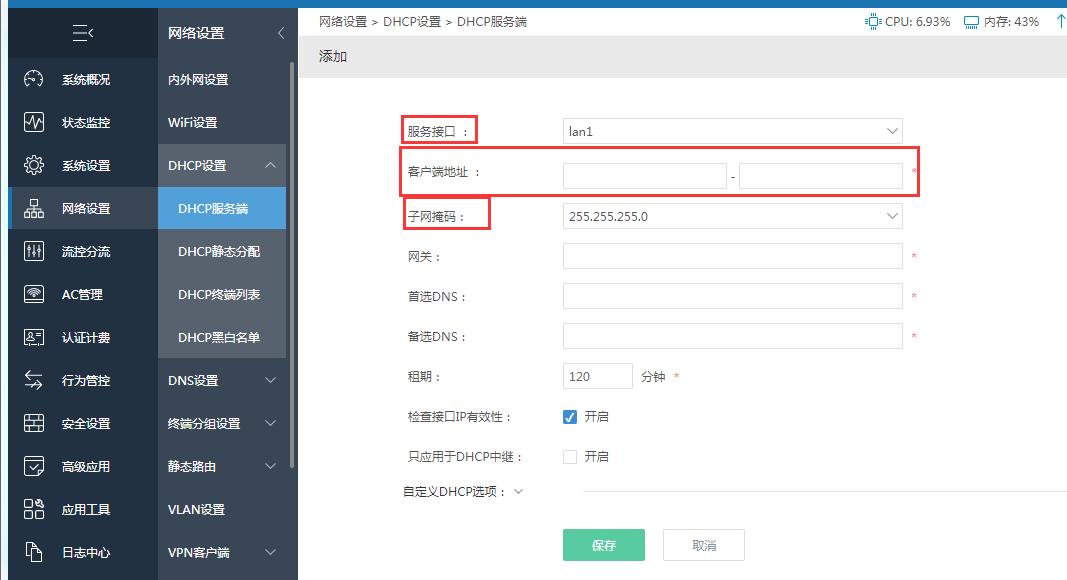Open the 服务接口 lan1 dropdown
1067x580 pixels.
[x=732, y=130]
